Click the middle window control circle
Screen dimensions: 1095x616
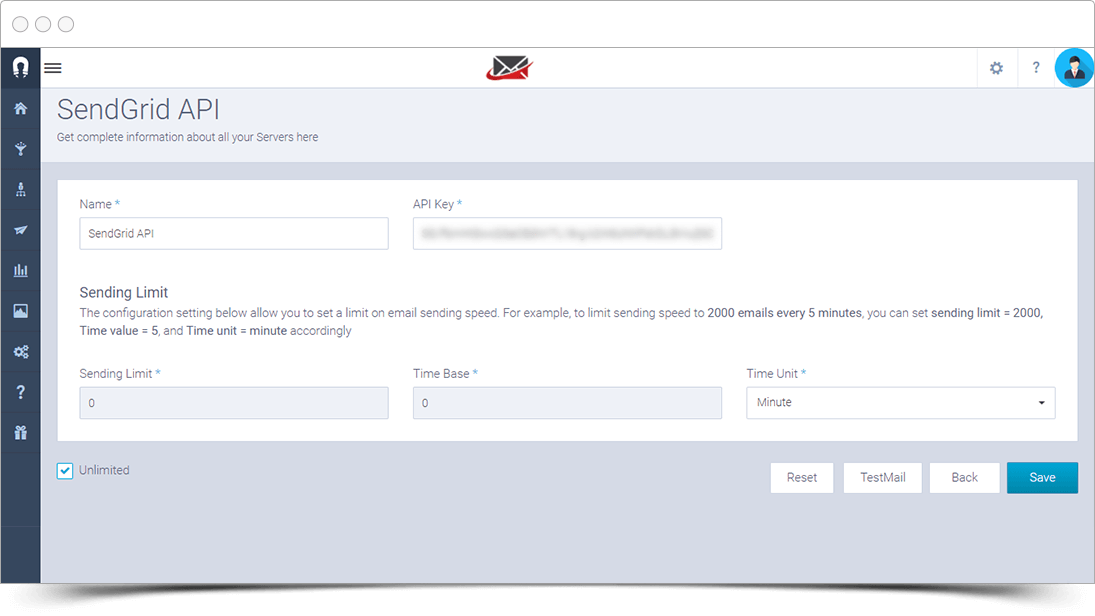(43, 24)
